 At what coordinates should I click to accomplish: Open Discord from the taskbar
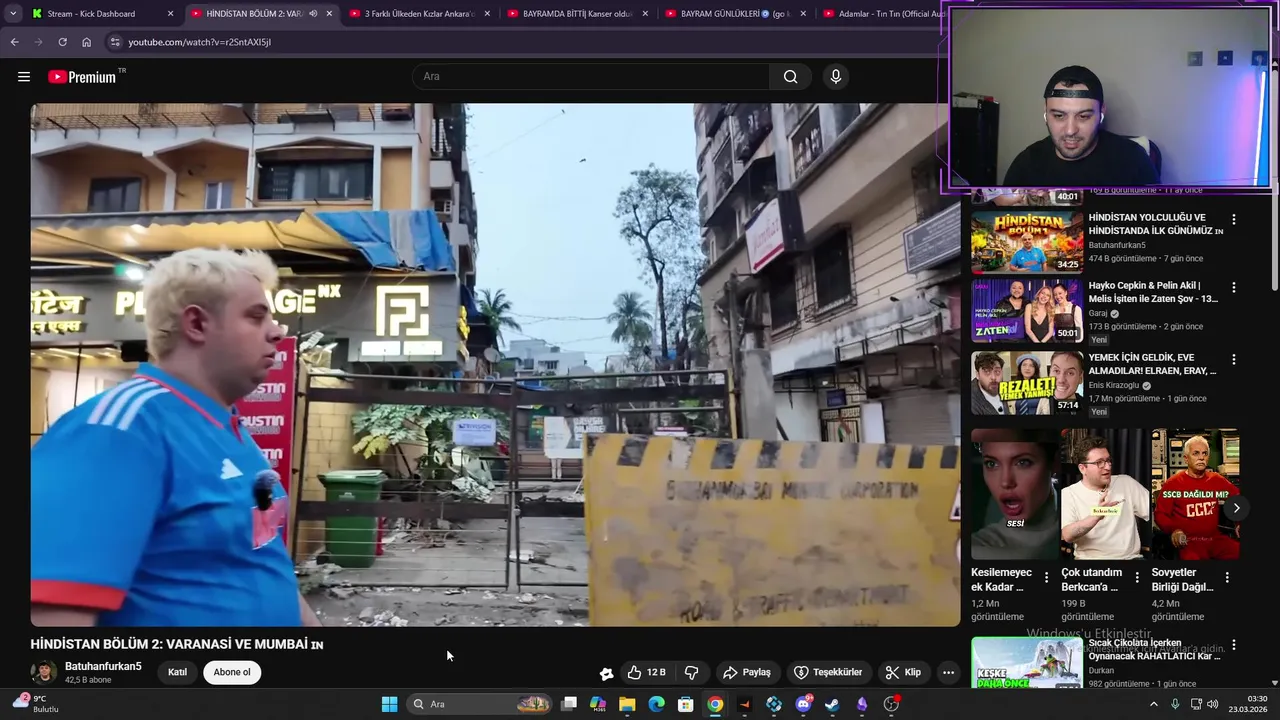[x=803, y=704]
